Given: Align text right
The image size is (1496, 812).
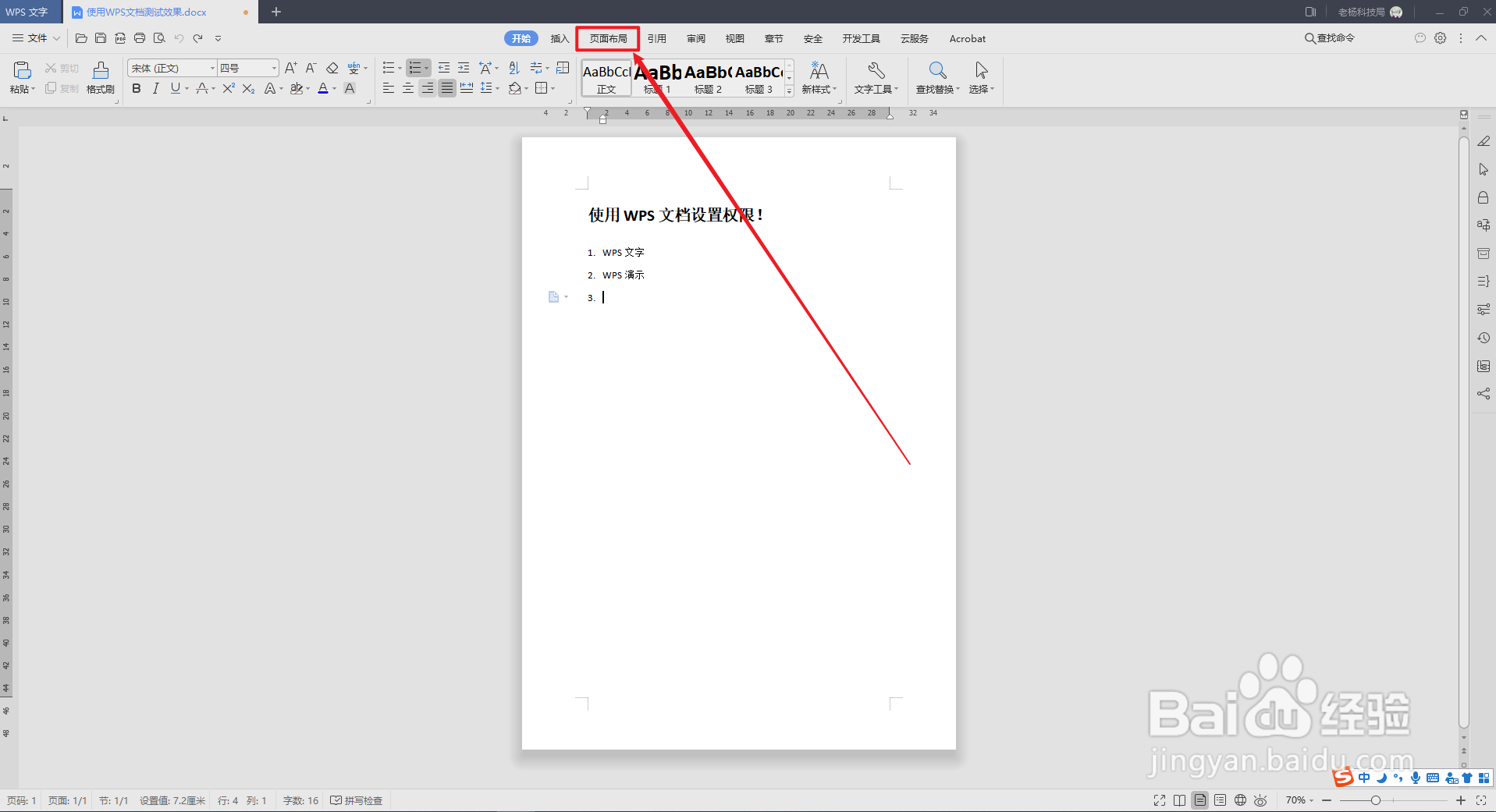Looking at the screenshot, I should [x=428, y=89].
